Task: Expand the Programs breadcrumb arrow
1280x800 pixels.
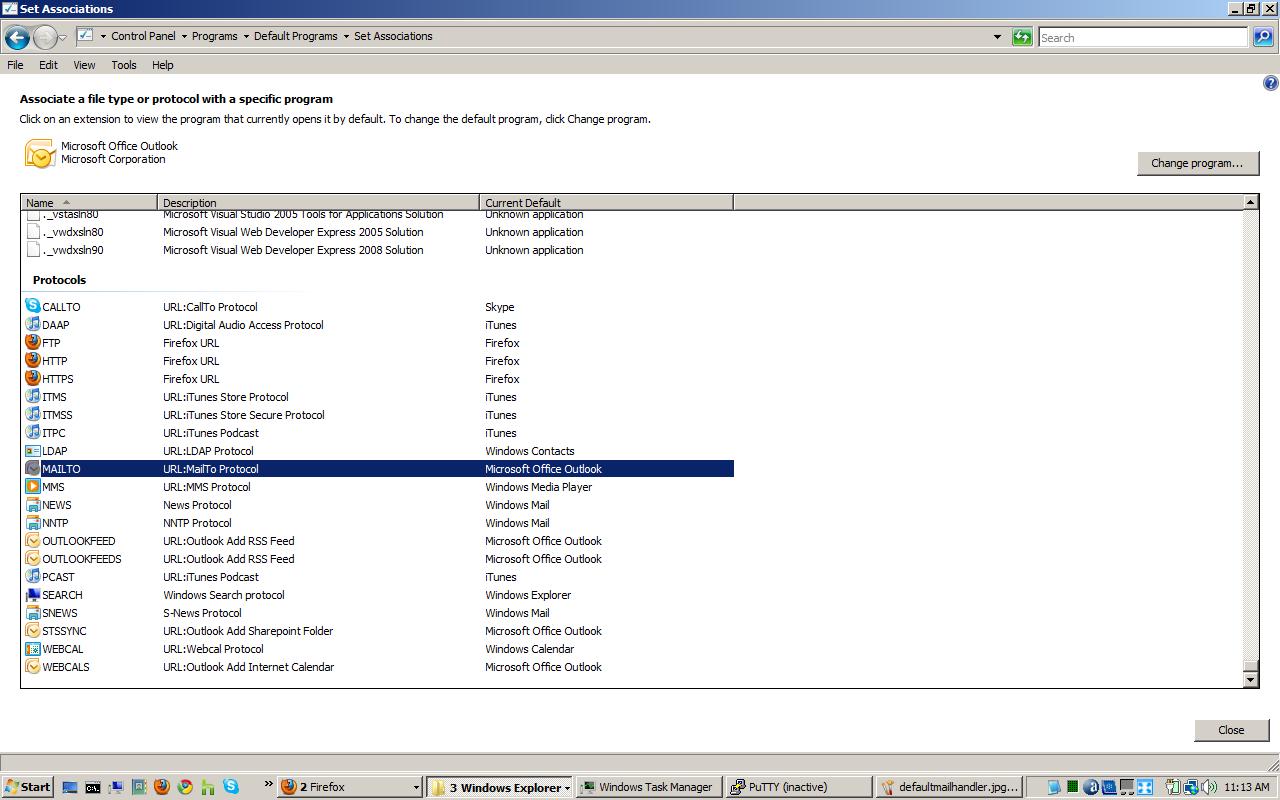Action: pos(245,36)
